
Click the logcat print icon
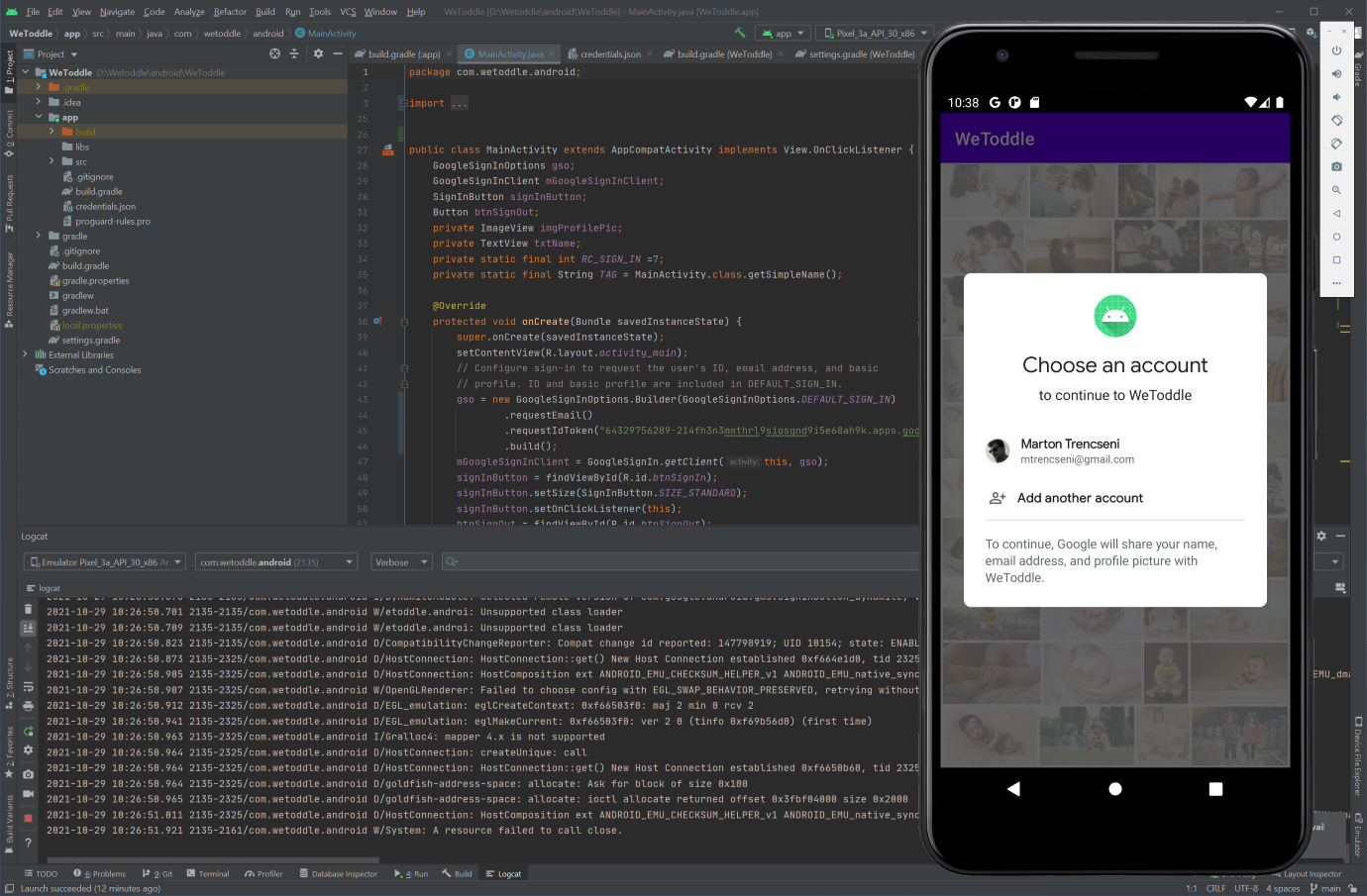28,706
